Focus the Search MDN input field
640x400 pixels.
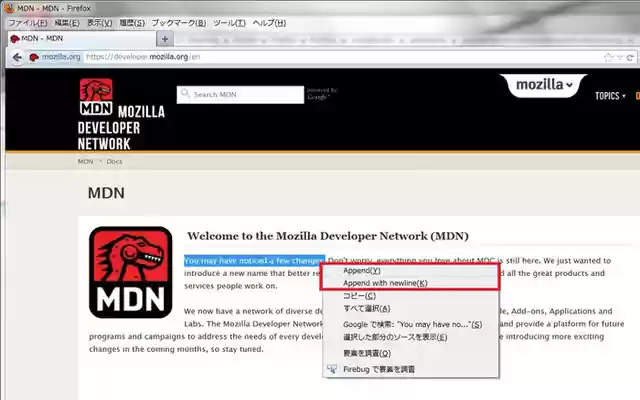click(x=240, y=95)
